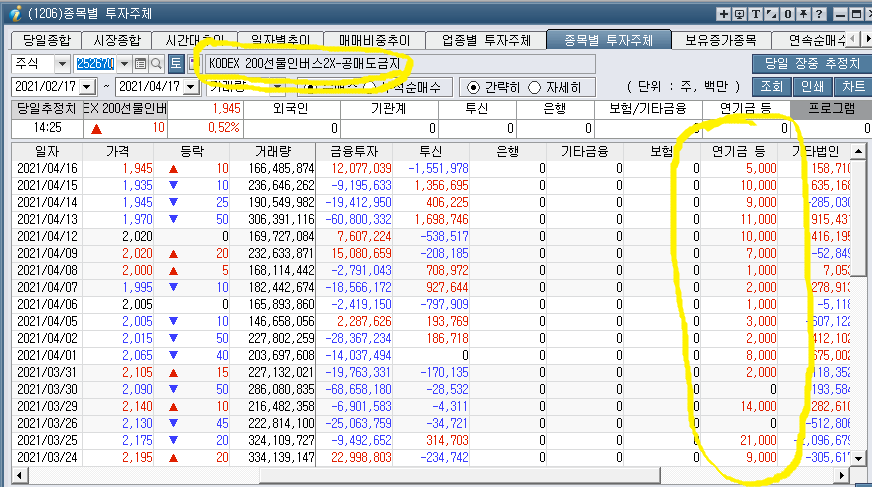Expand the 주식 market type dropdown
This screenshot has height=487, width=872.
coord(62,64)
